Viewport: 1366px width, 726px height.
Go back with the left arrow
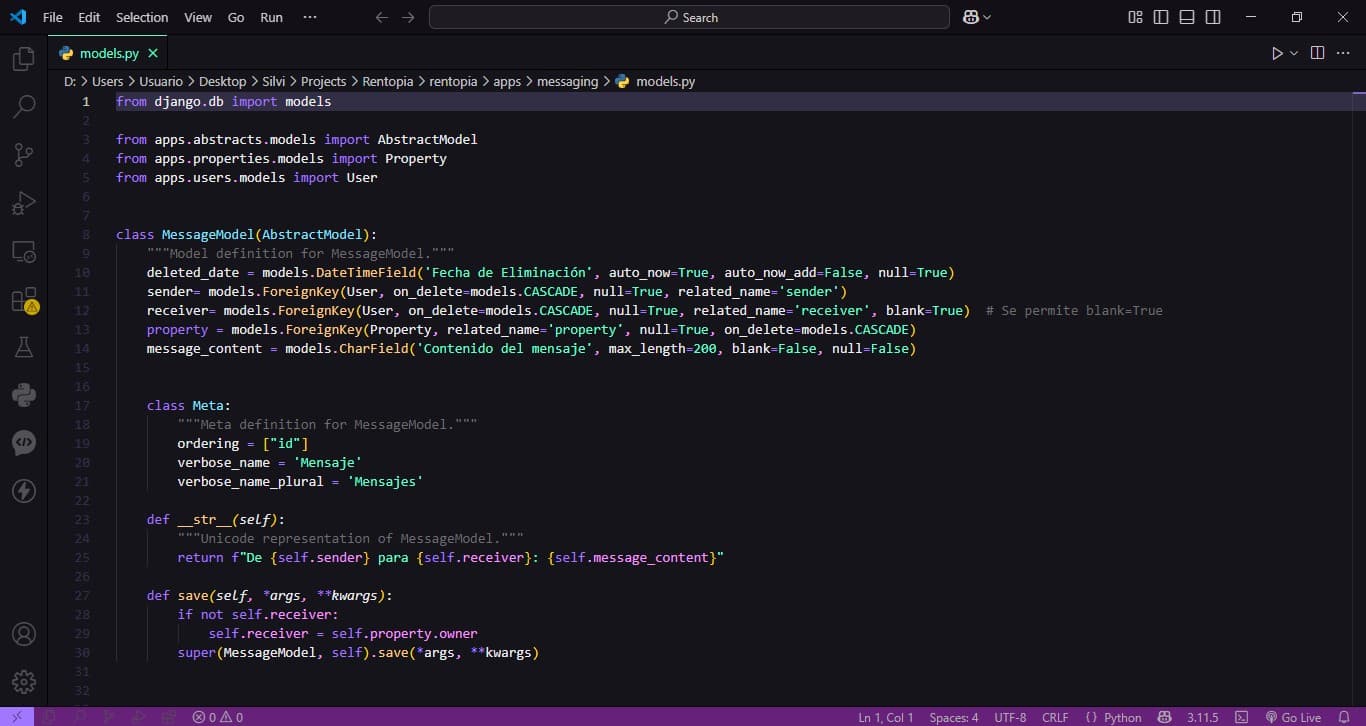click(381, 17)
